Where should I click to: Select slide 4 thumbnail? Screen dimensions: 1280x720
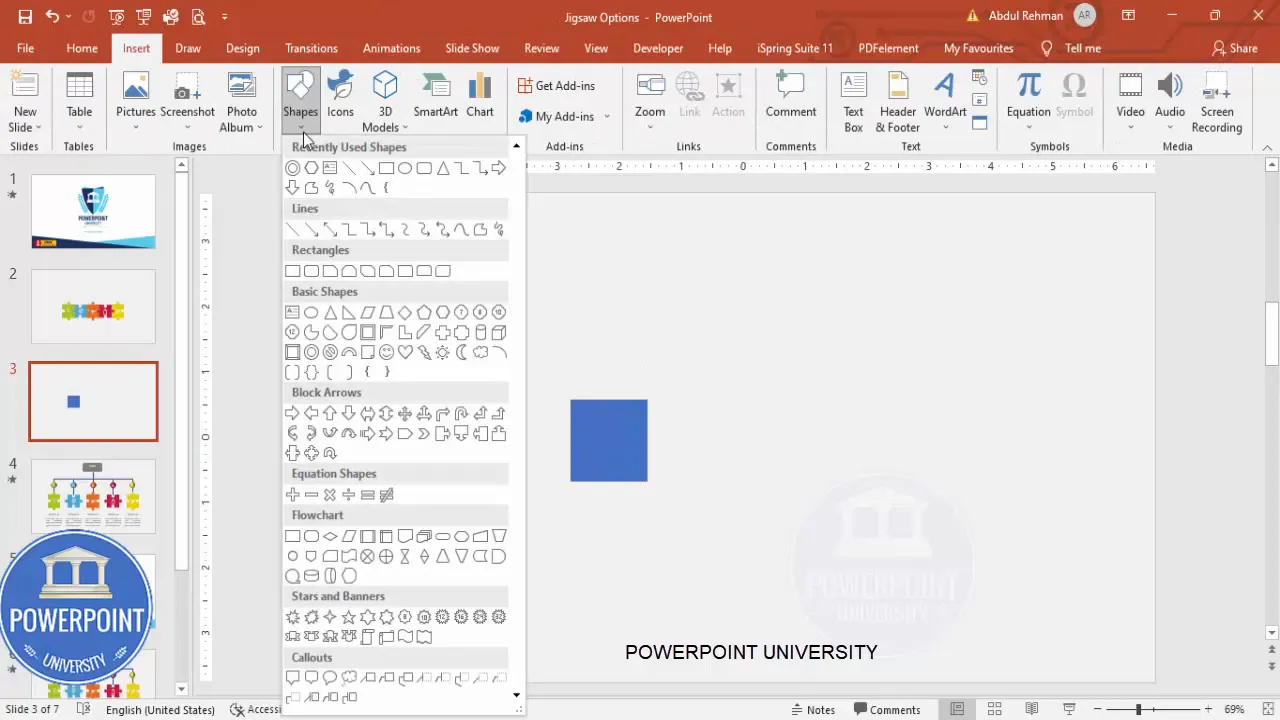93,496
